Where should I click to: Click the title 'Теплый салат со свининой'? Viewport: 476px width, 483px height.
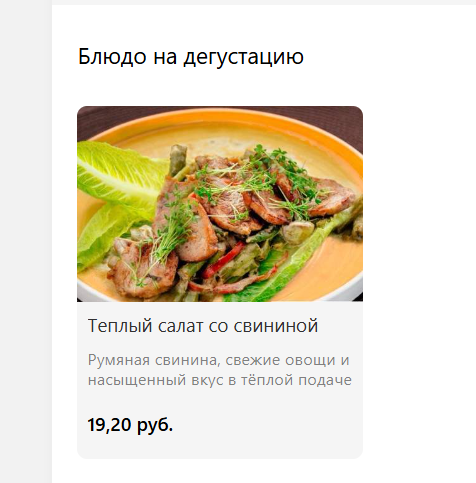(203, 326)
